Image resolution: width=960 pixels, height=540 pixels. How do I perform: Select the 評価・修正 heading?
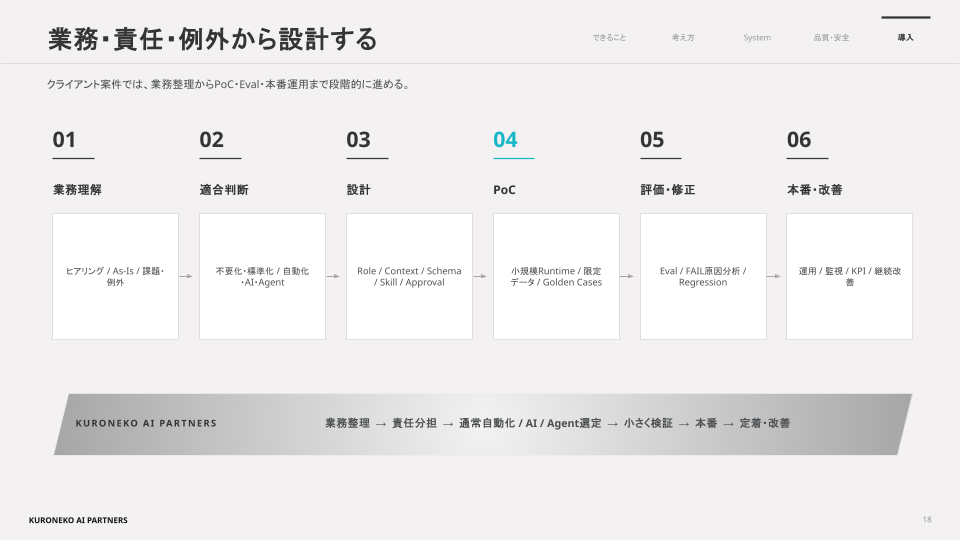coord(668,190)
